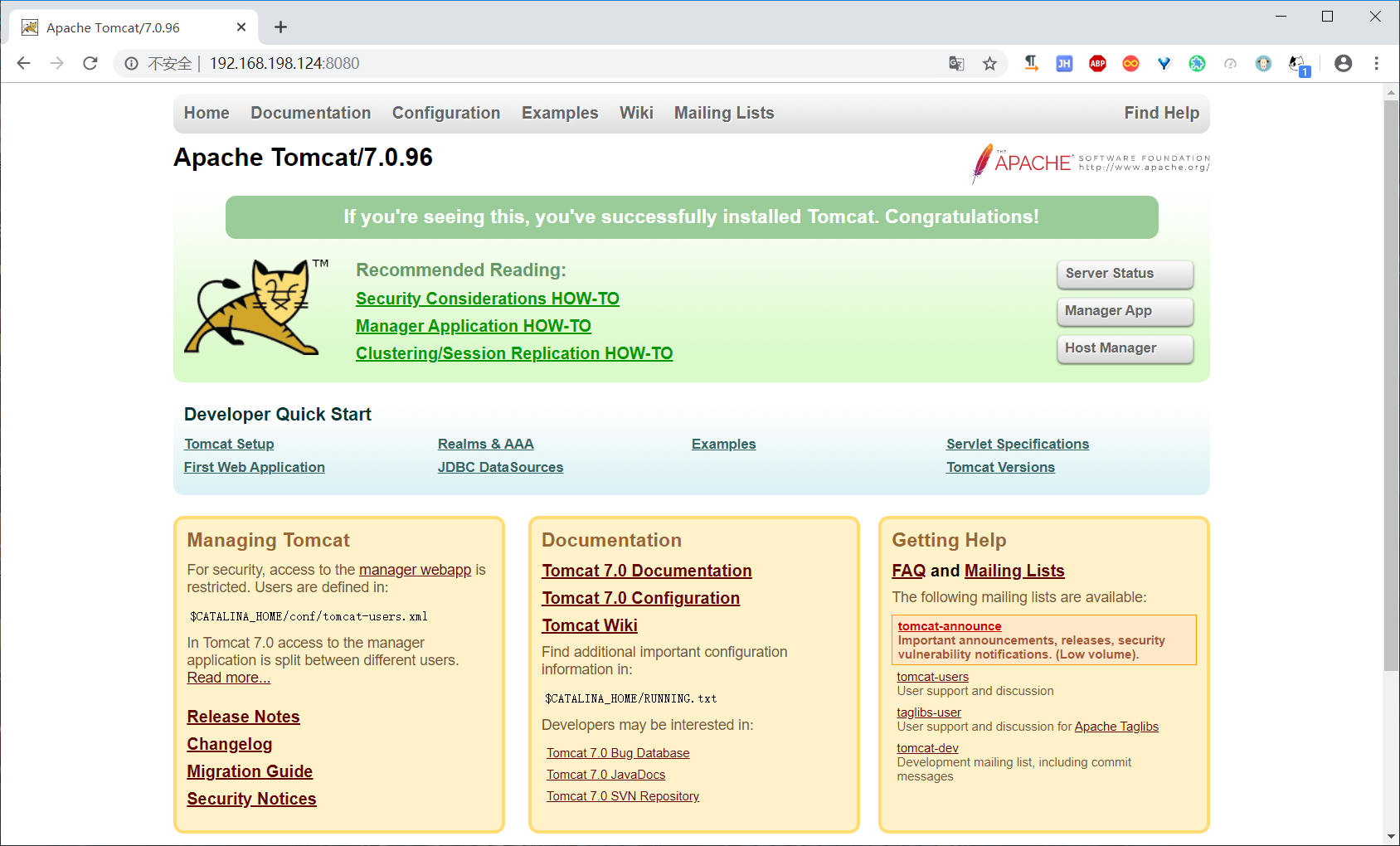Click Find Help in the navigation bar
The image size is (1400, 846).
pos(1161,113)
